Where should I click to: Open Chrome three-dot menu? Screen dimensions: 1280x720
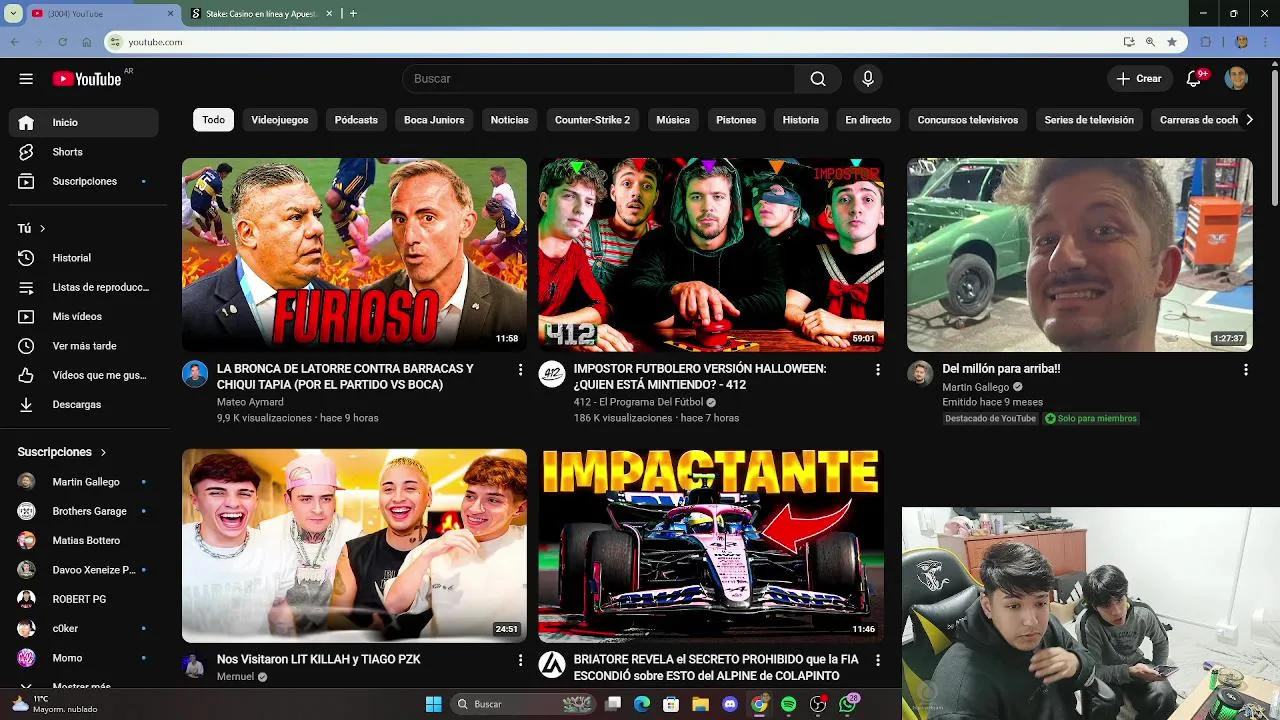[1266, 42]
